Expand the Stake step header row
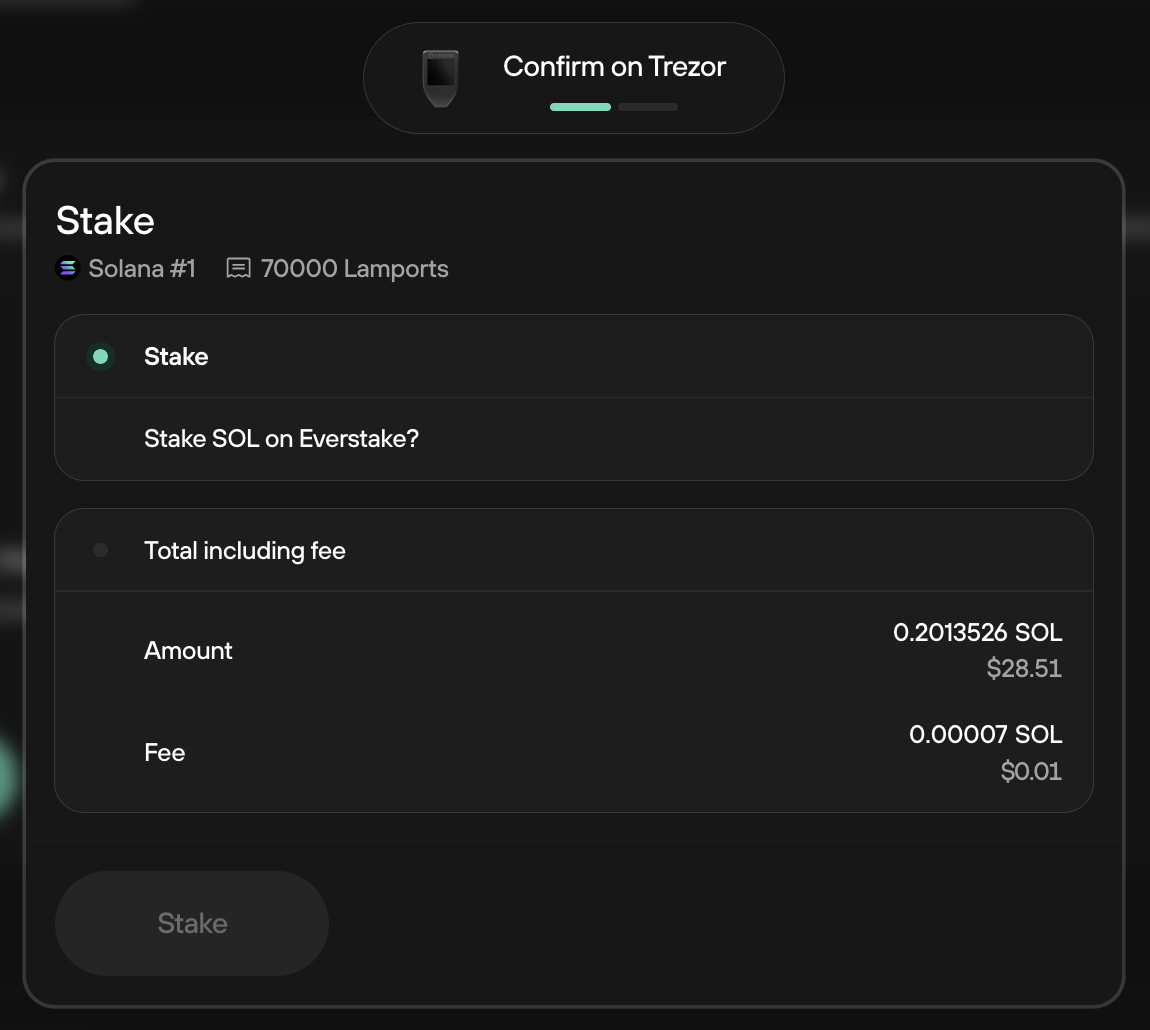 click(574, 357)
